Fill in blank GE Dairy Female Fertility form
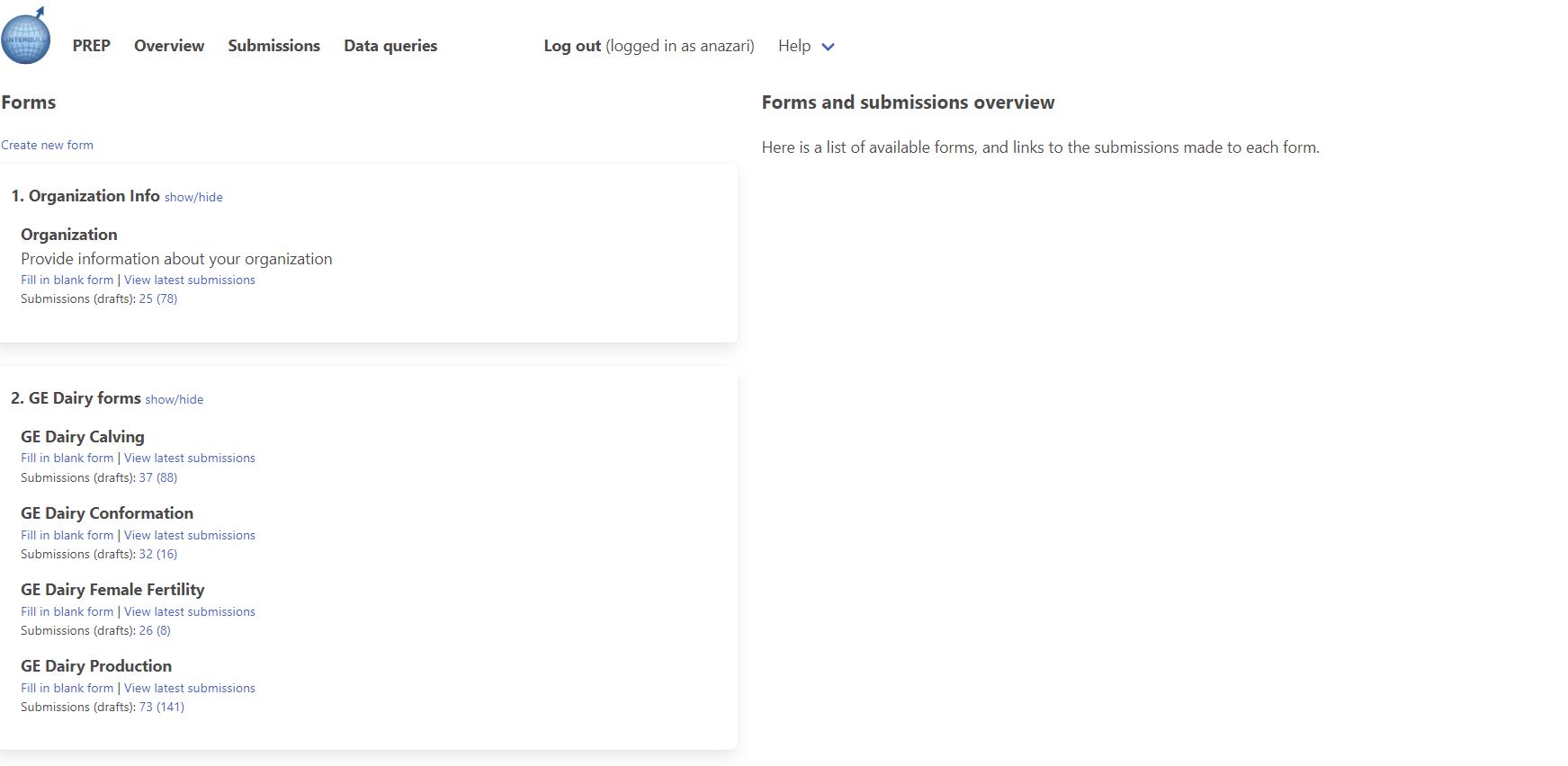Screen dimensions: 1568x766 click(67, 611)
